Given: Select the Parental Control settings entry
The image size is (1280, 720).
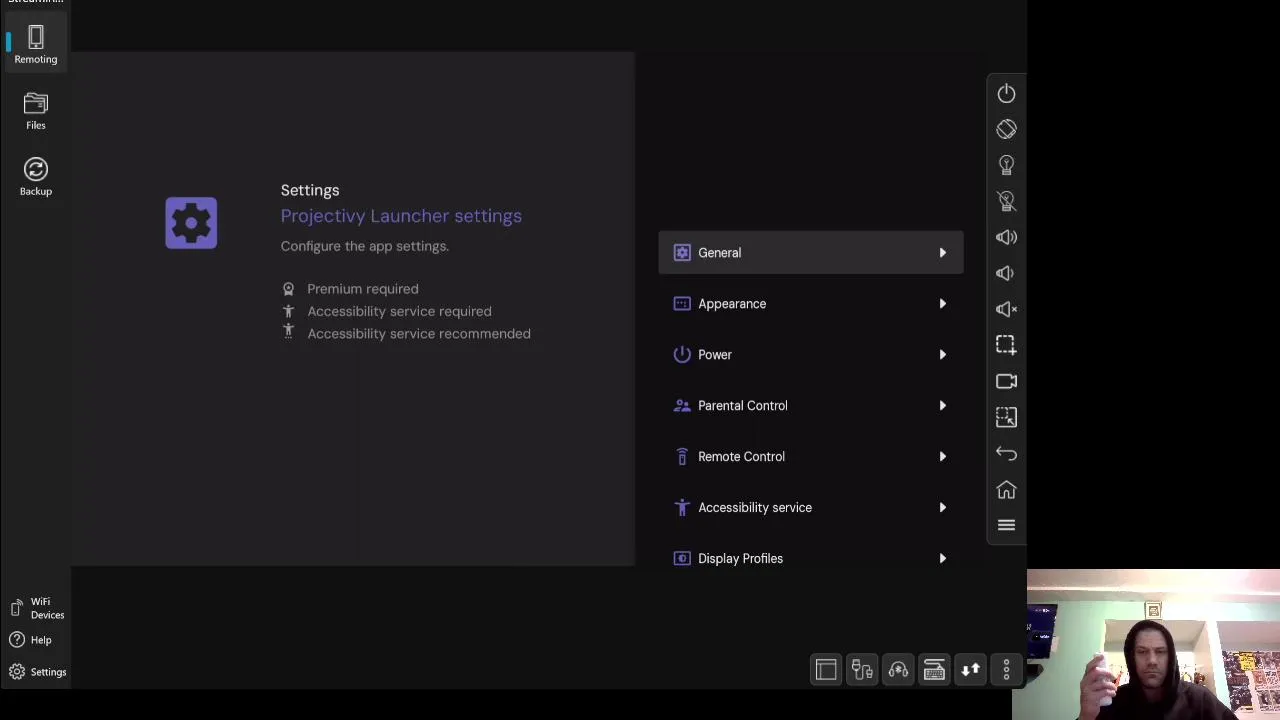Looking at the screenshot, I should [811, 406].
